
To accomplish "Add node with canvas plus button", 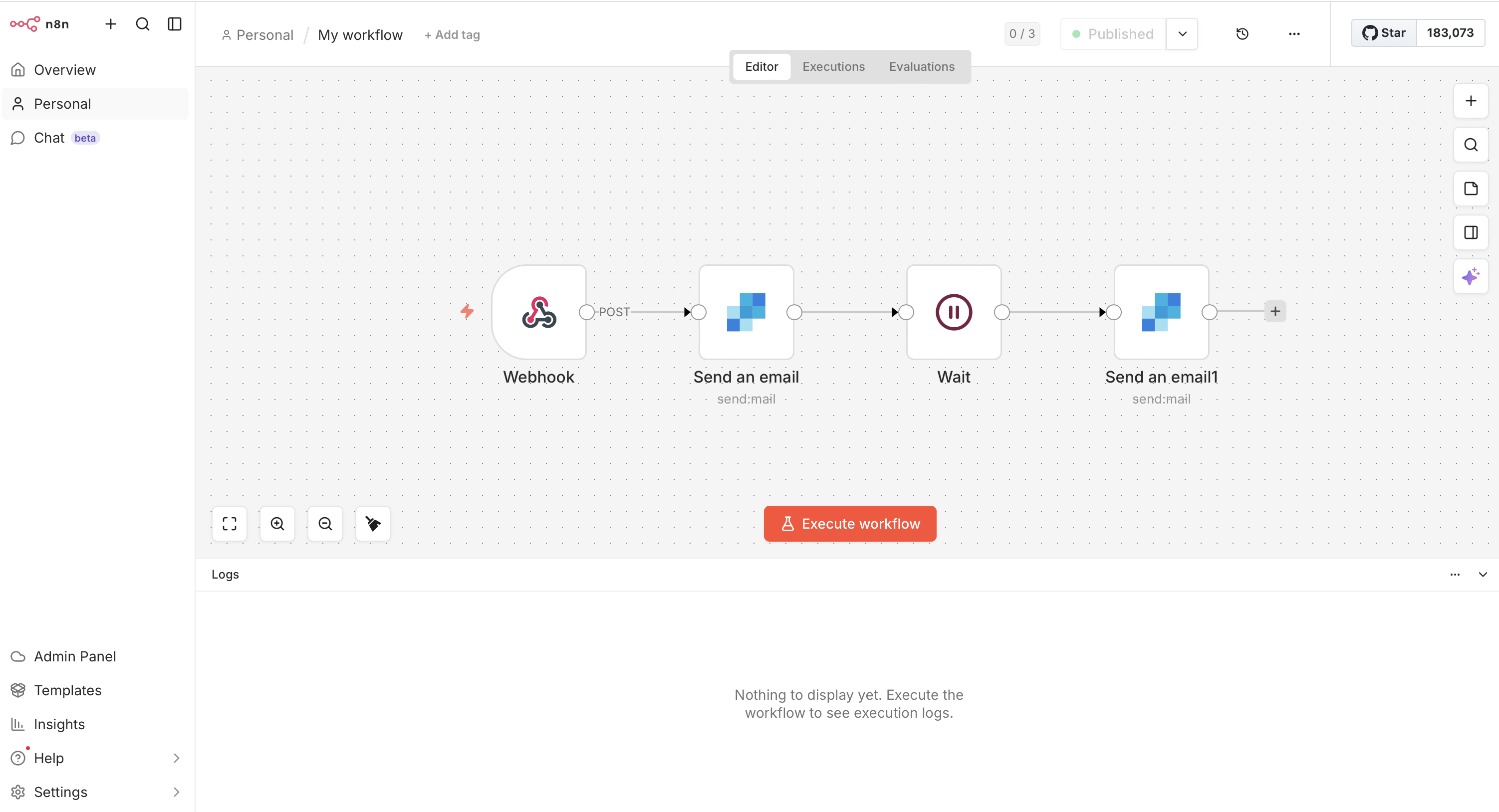I will click(x=1471, y=101).
